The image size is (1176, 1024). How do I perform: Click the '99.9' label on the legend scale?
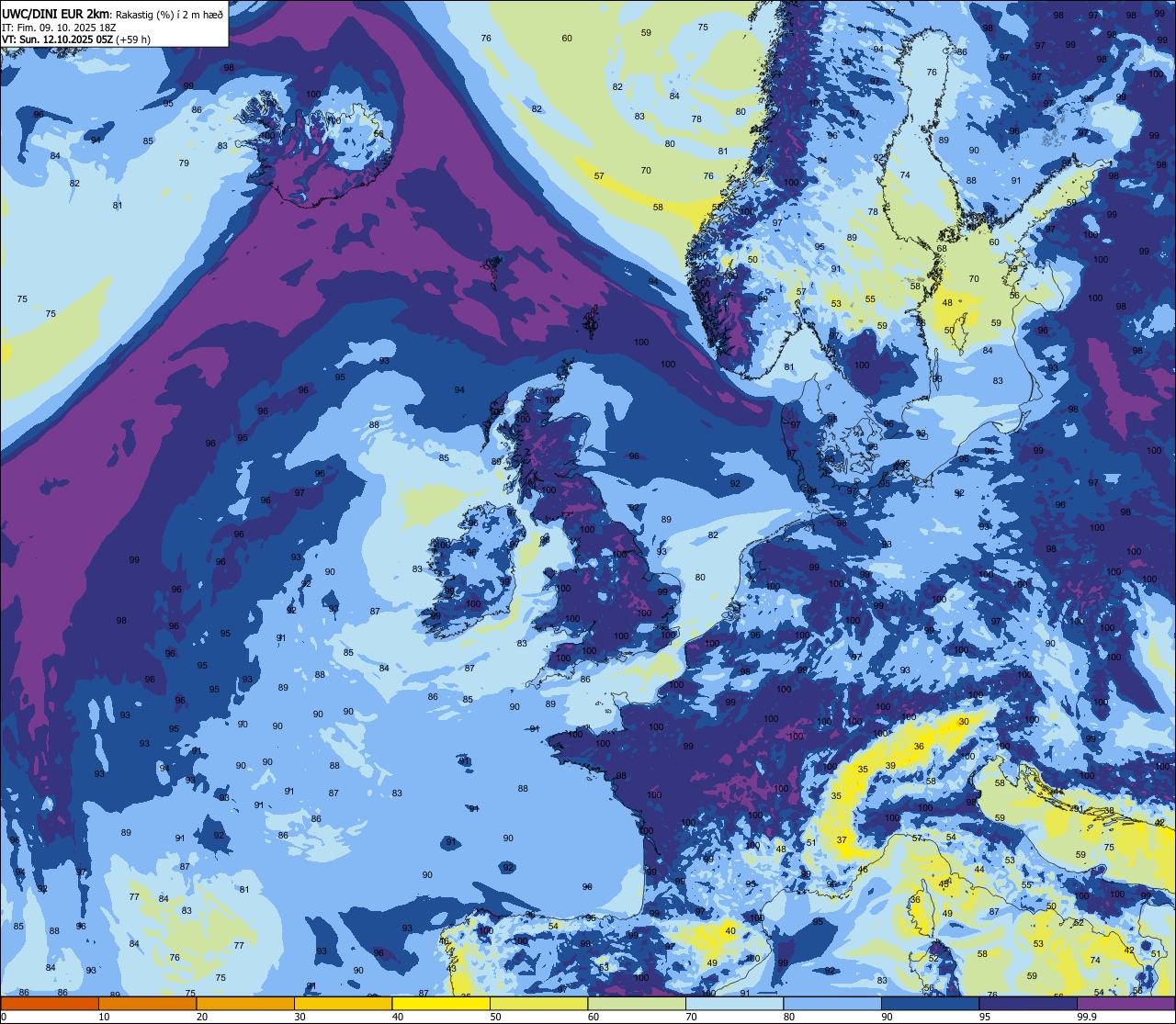coord(1087,1017)
